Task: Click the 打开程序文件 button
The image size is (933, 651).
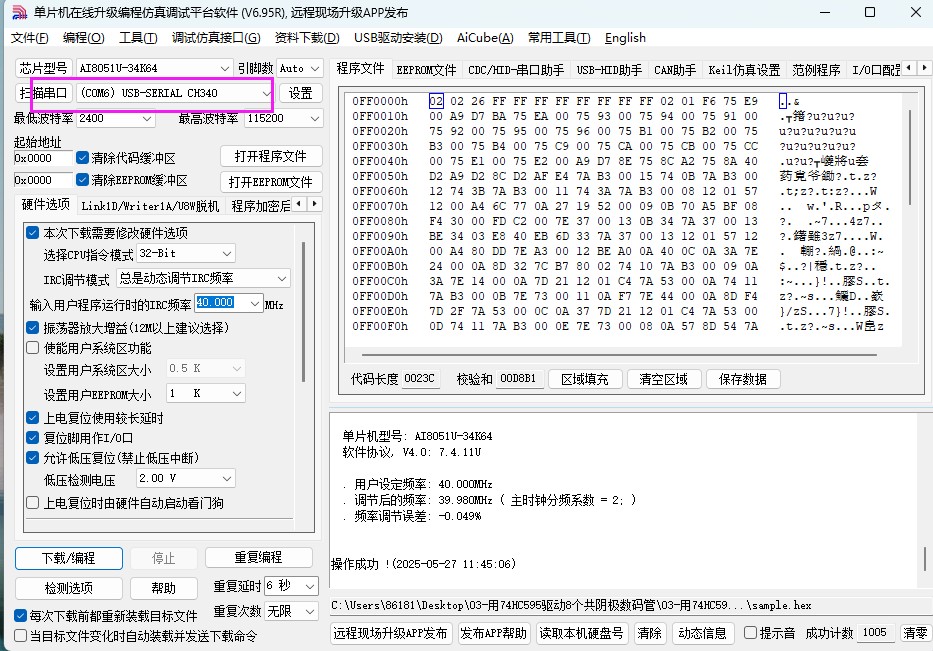Action: pos(271,157)
